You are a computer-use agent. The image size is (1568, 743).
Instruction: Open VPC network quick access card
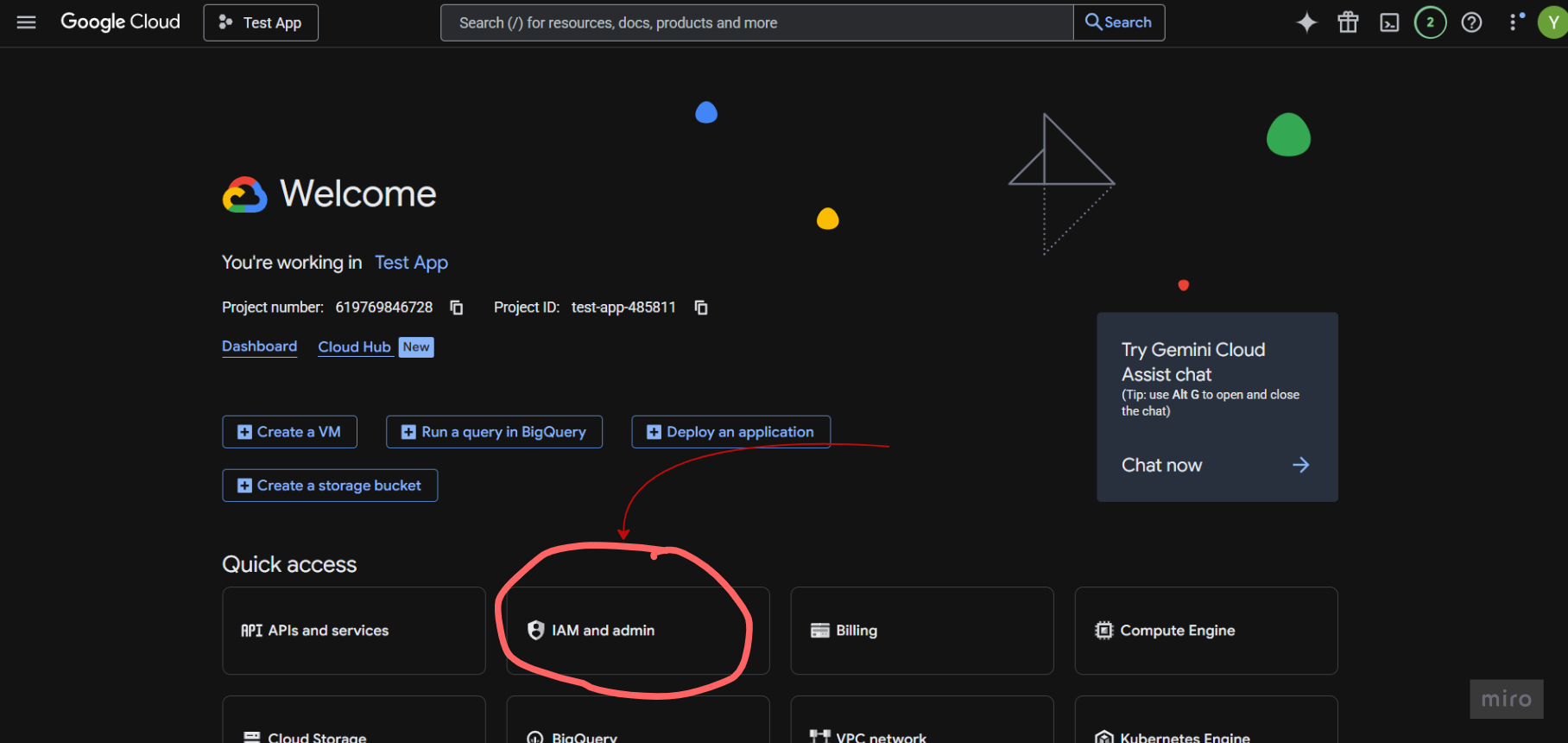[922, 720]
